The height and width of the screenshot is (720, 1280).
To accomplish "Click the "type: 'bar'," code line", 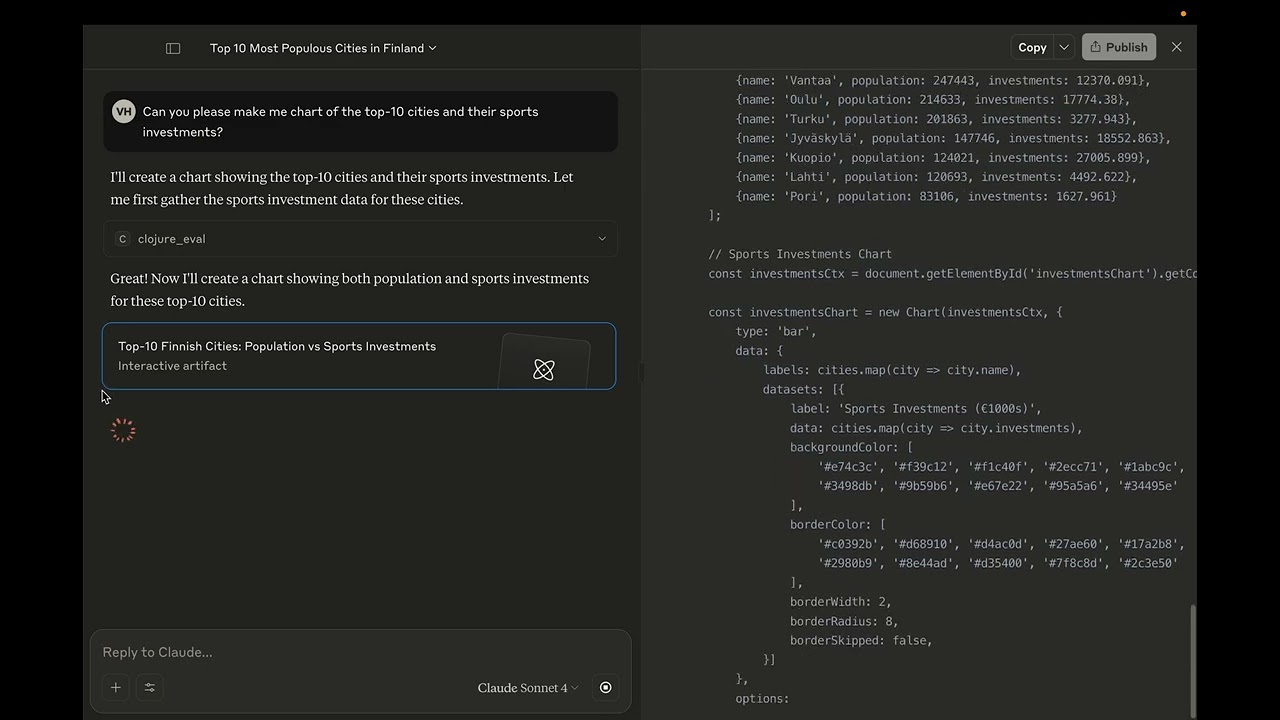I will pos(776,331).
